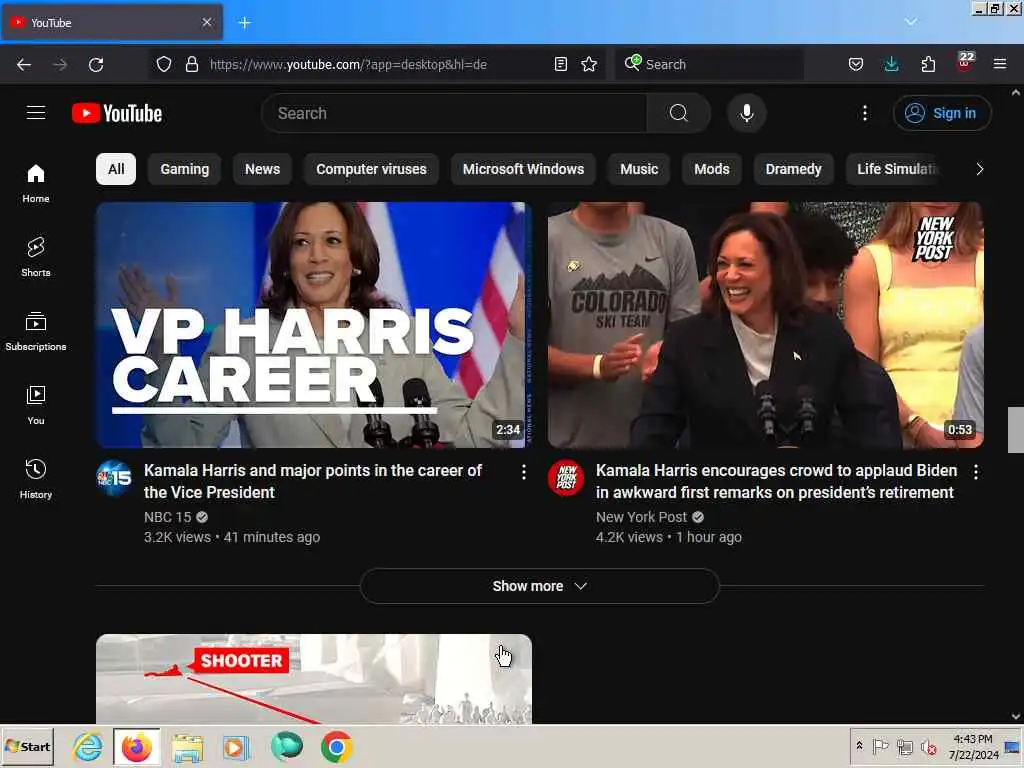Reload the current page
1024x768 pixels.
pos(96,64)
